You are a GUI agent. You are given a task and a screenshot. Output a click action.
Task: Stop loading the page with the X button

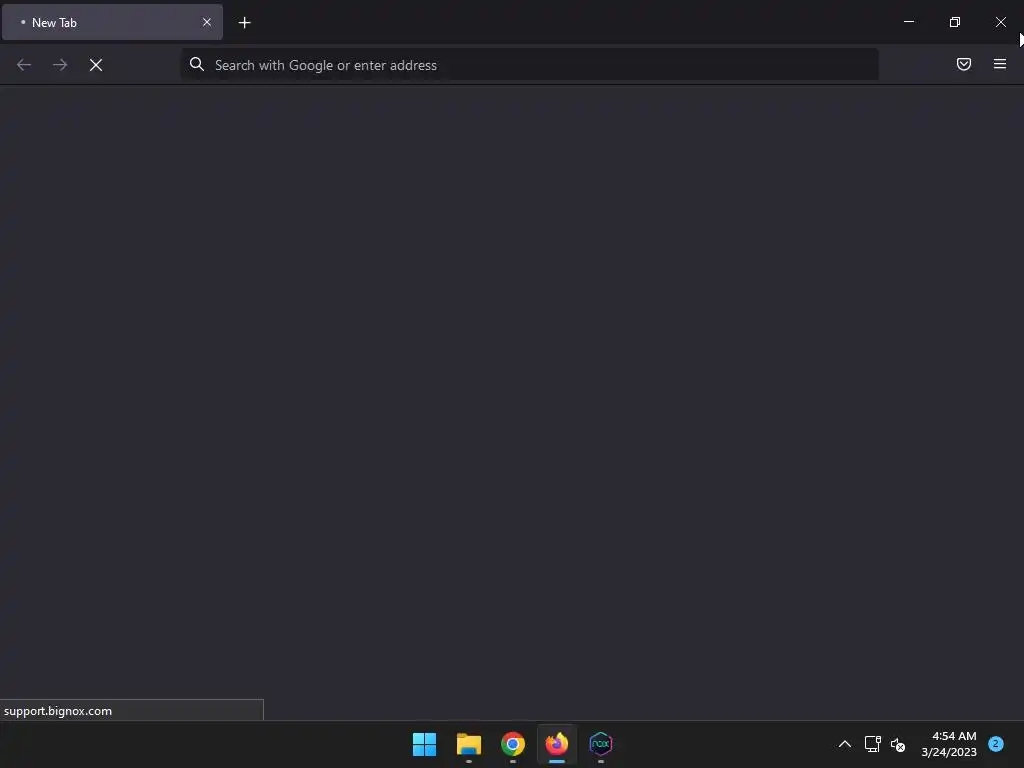pos(96,65)
